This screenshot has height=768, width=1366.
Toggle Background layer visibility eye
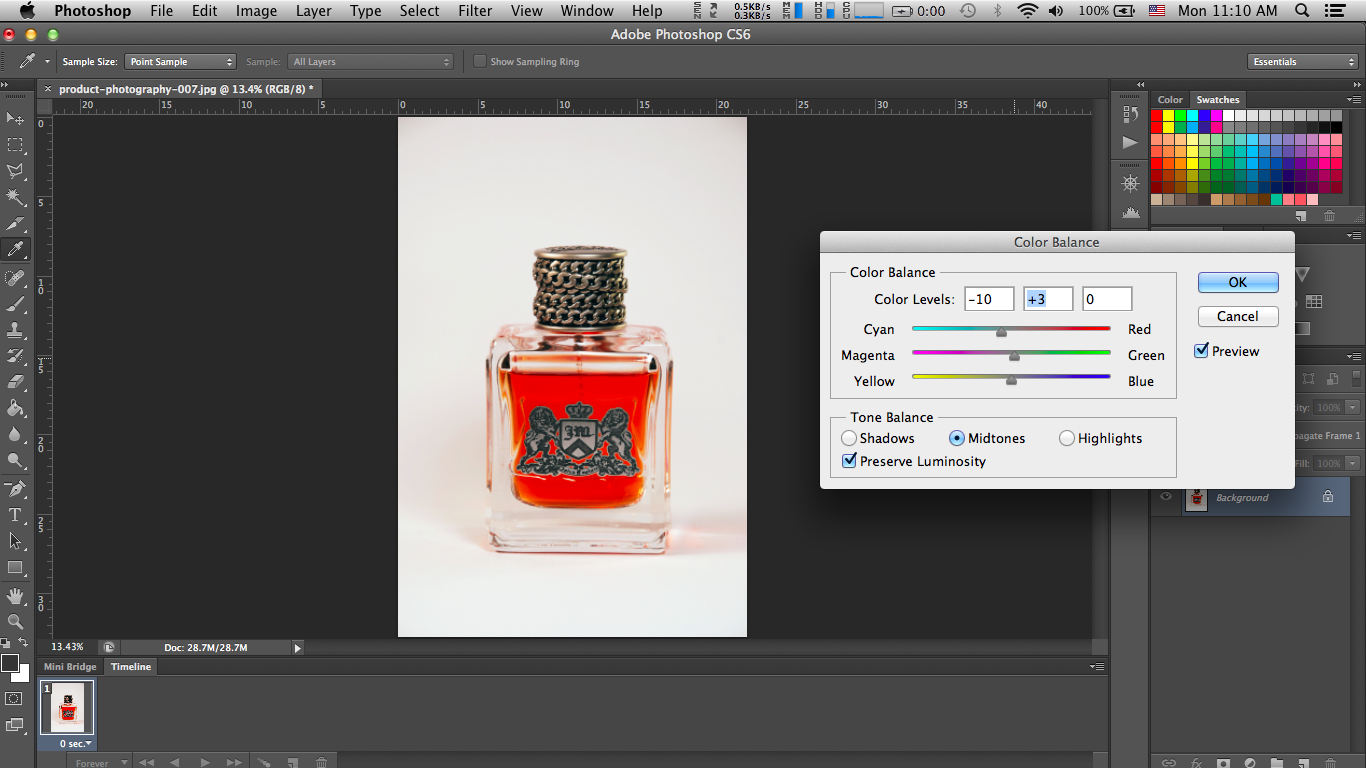pos(1166,497)
